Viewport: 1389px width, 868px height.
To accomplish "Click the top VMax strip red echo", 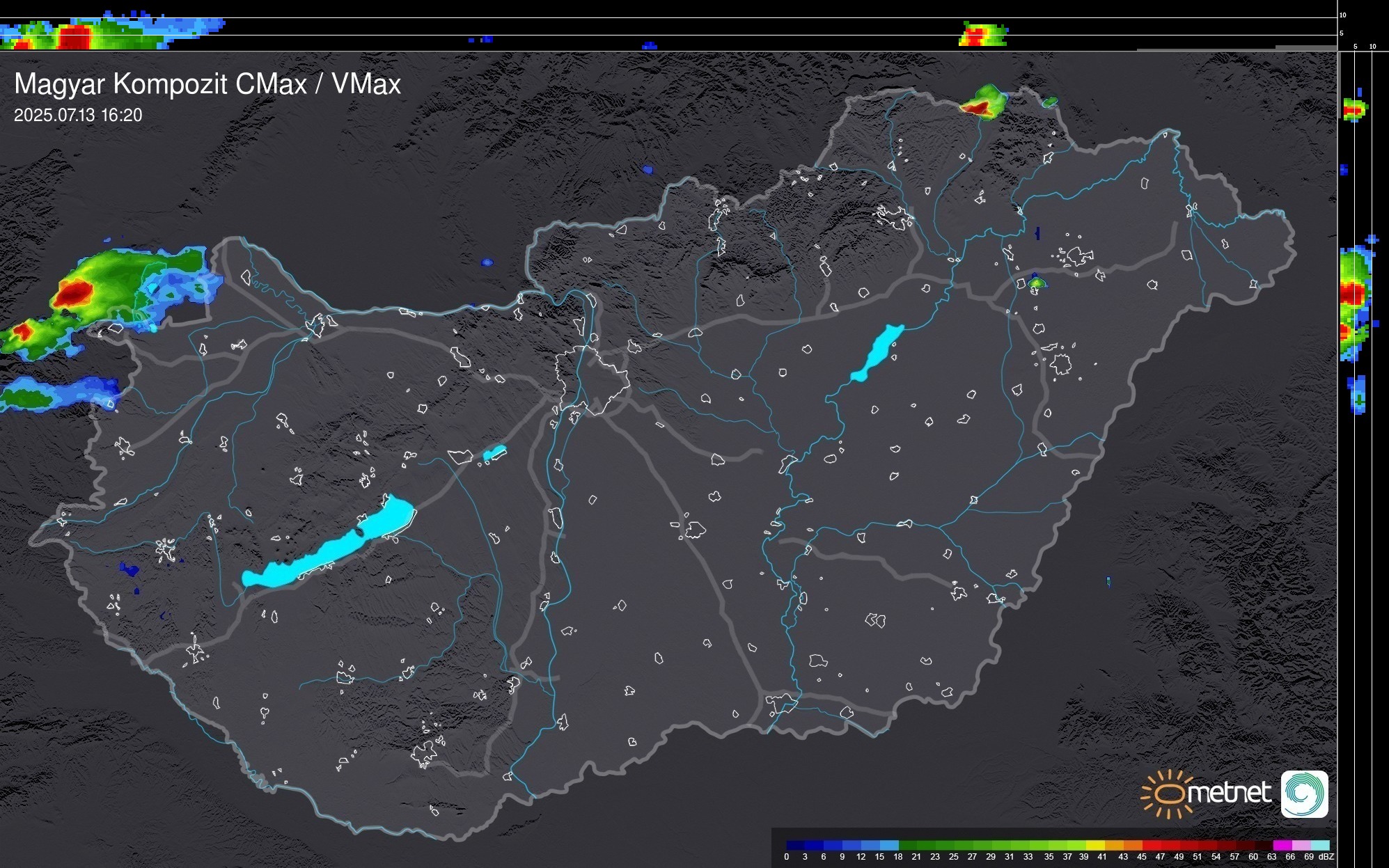I will (x=74, y=36).
